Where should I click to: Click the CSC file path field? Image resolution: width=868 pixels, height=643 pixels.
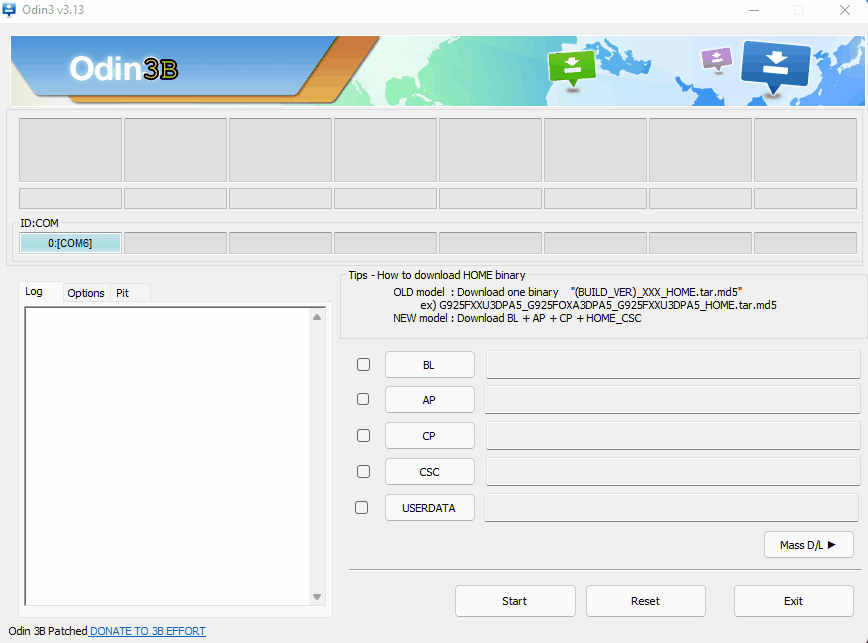[x=673, y=471]
